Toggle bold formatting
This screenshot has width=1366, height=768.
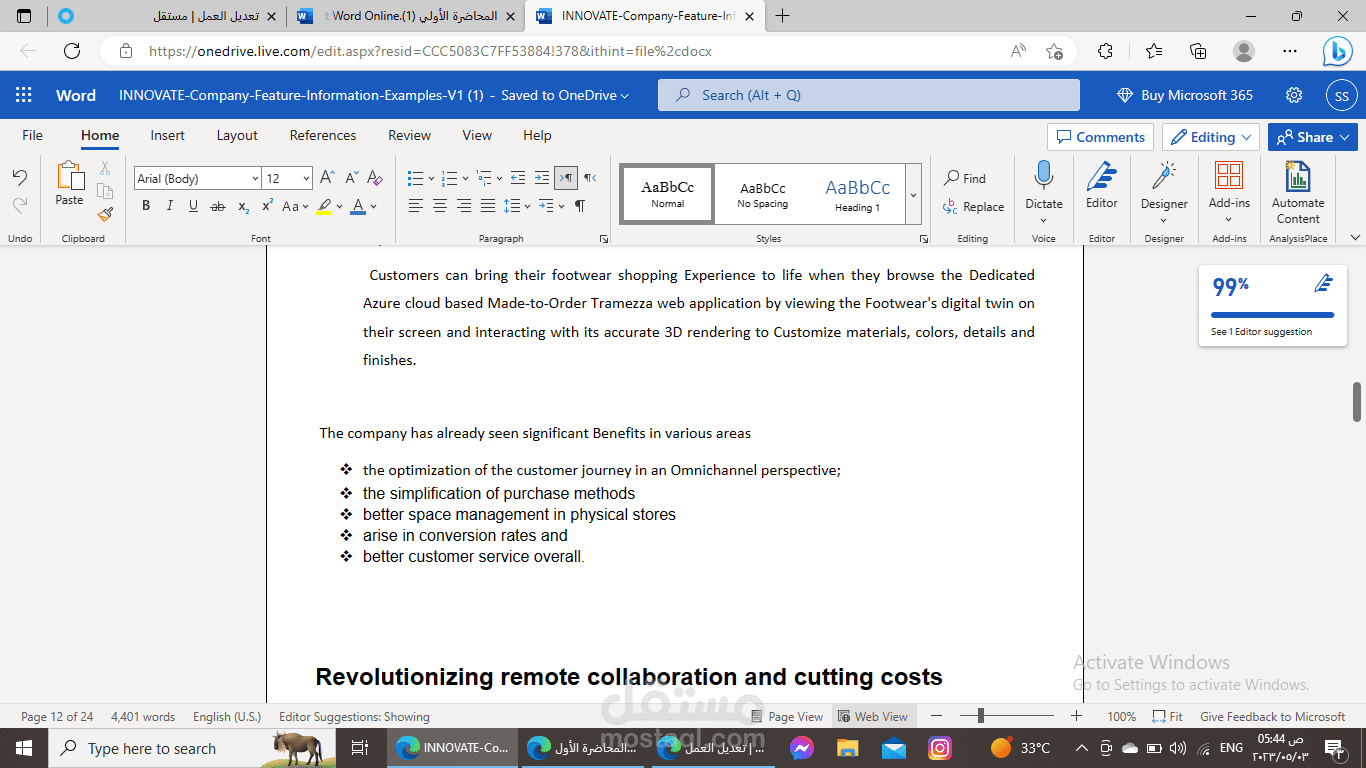click(146, 206)
